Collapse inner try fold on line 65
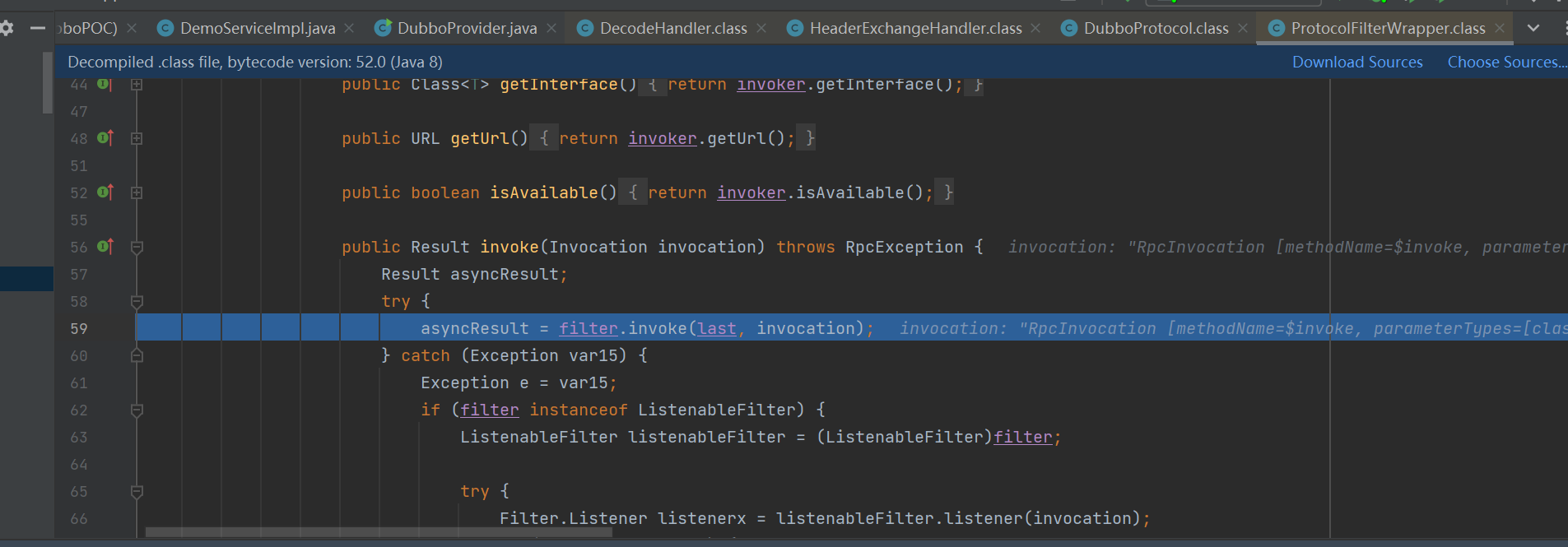The height and width of the screenshot is (547, 1568). tap(137, 491)
